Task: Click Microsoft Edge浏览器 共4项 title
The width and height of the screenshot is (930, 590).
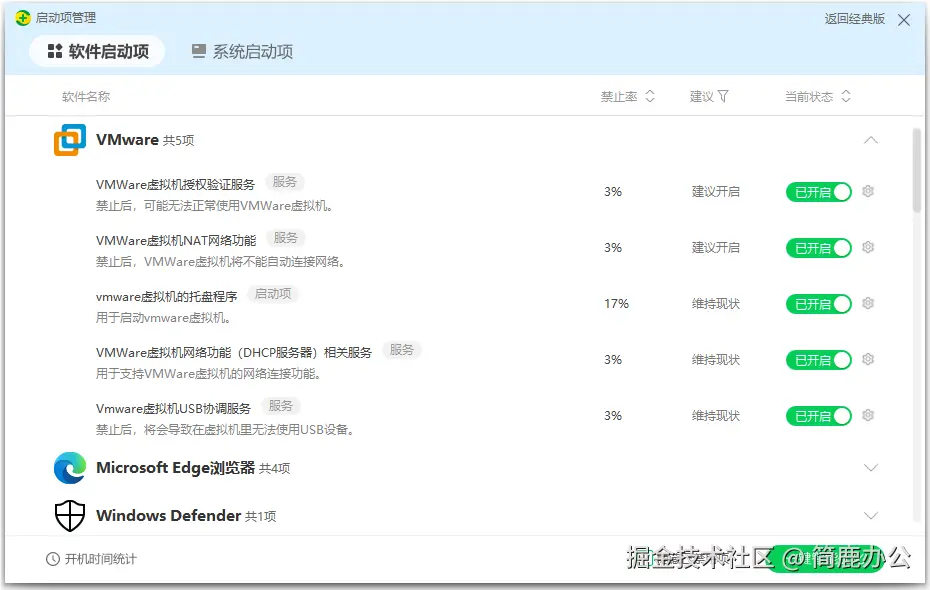Action: point(193,468)
